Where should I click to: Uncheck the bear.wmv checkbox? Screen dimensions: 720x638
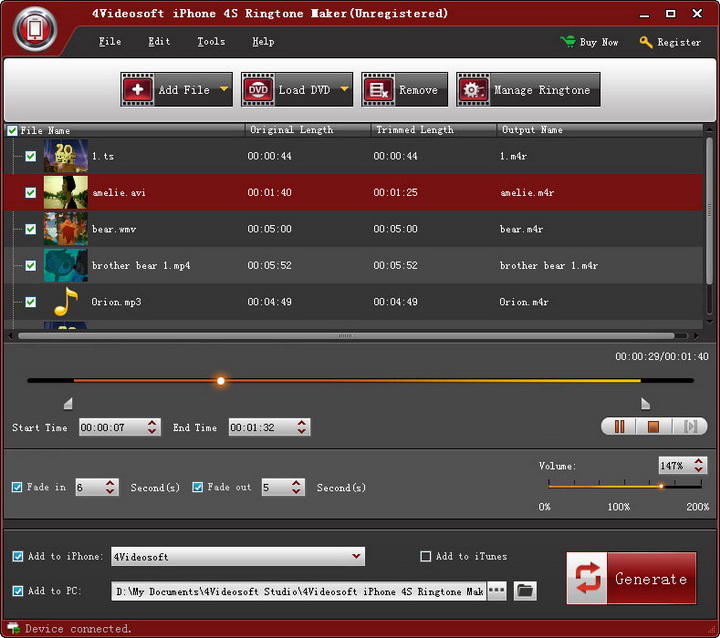[30, 229]
